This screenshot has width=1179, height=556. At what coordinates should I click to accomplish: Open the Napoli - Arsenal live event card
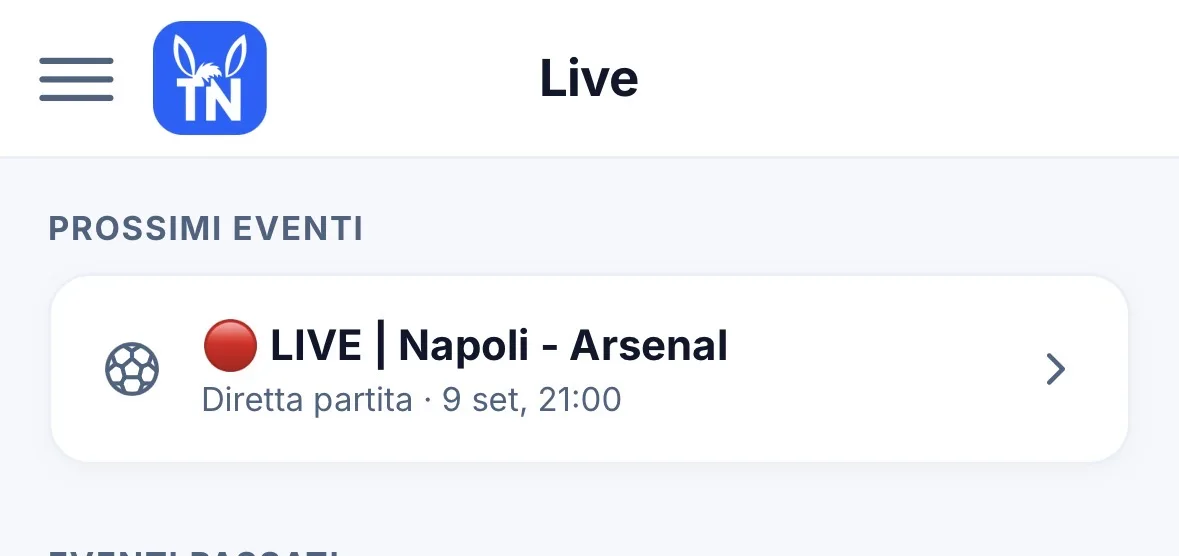(590, 369)
